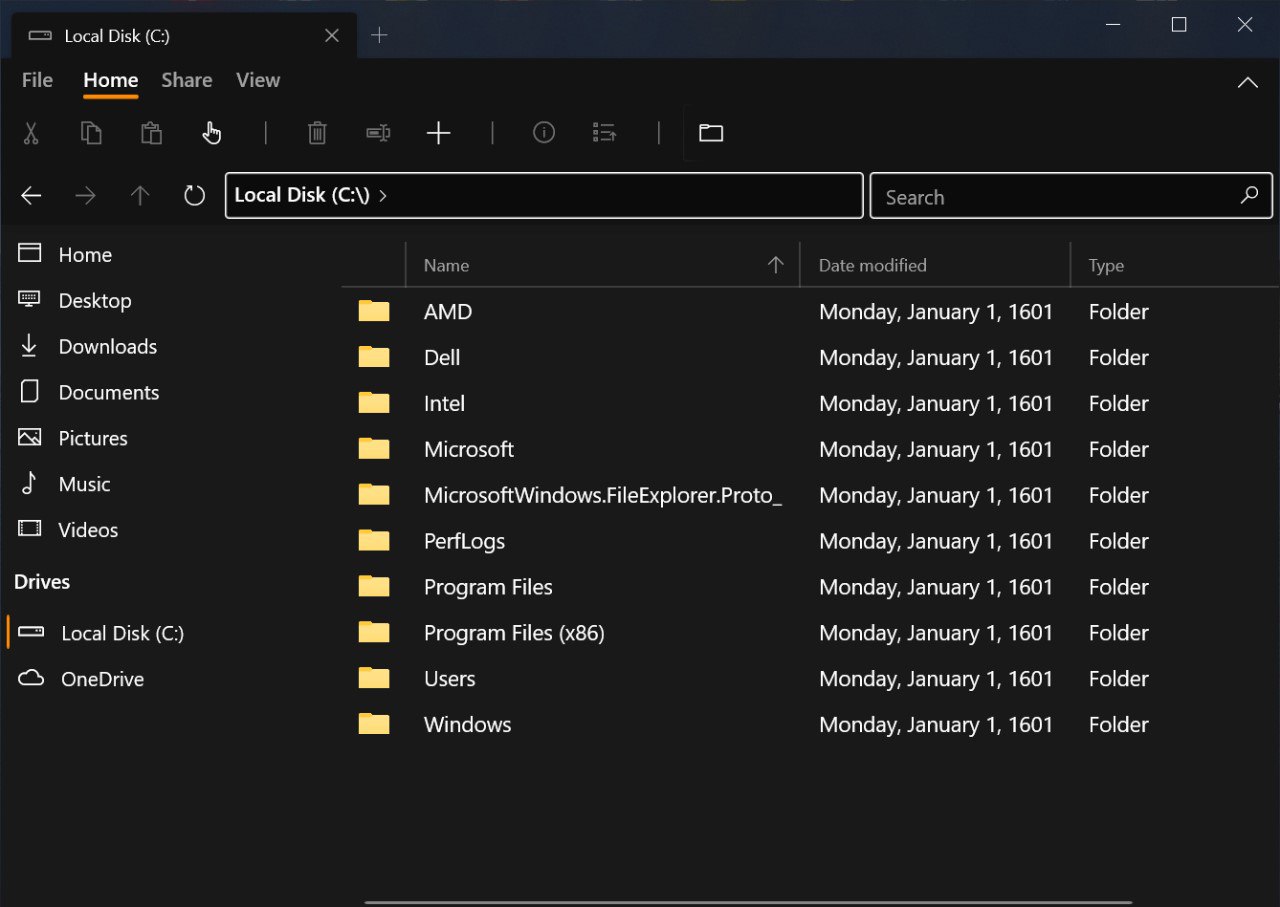The height and width of the screenshot is (907, 1280).
Task: Click the list sort options icon
Action: 604,132
